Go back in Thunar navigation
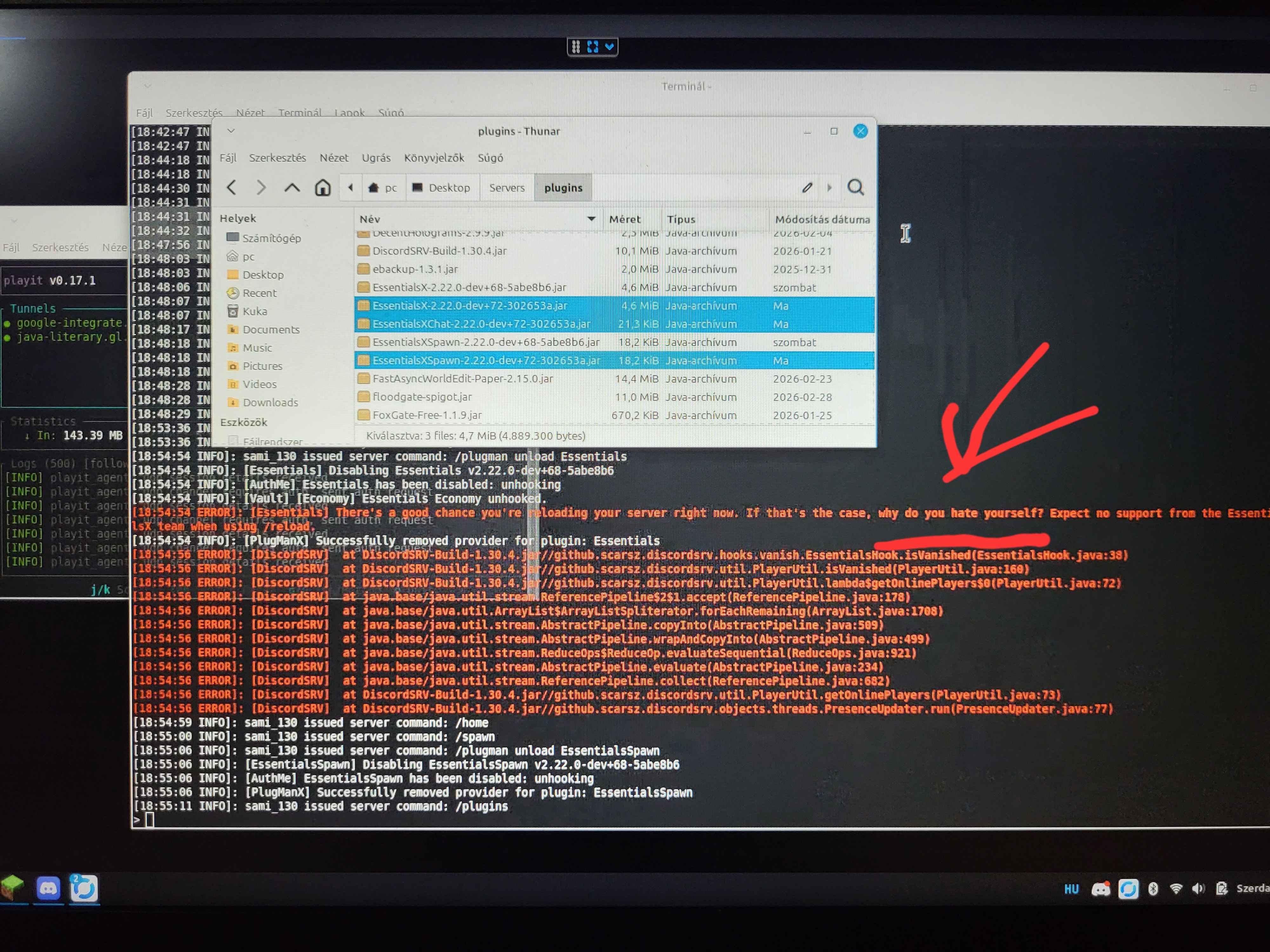Screen dimensions: 1270x952 point(231,187)
